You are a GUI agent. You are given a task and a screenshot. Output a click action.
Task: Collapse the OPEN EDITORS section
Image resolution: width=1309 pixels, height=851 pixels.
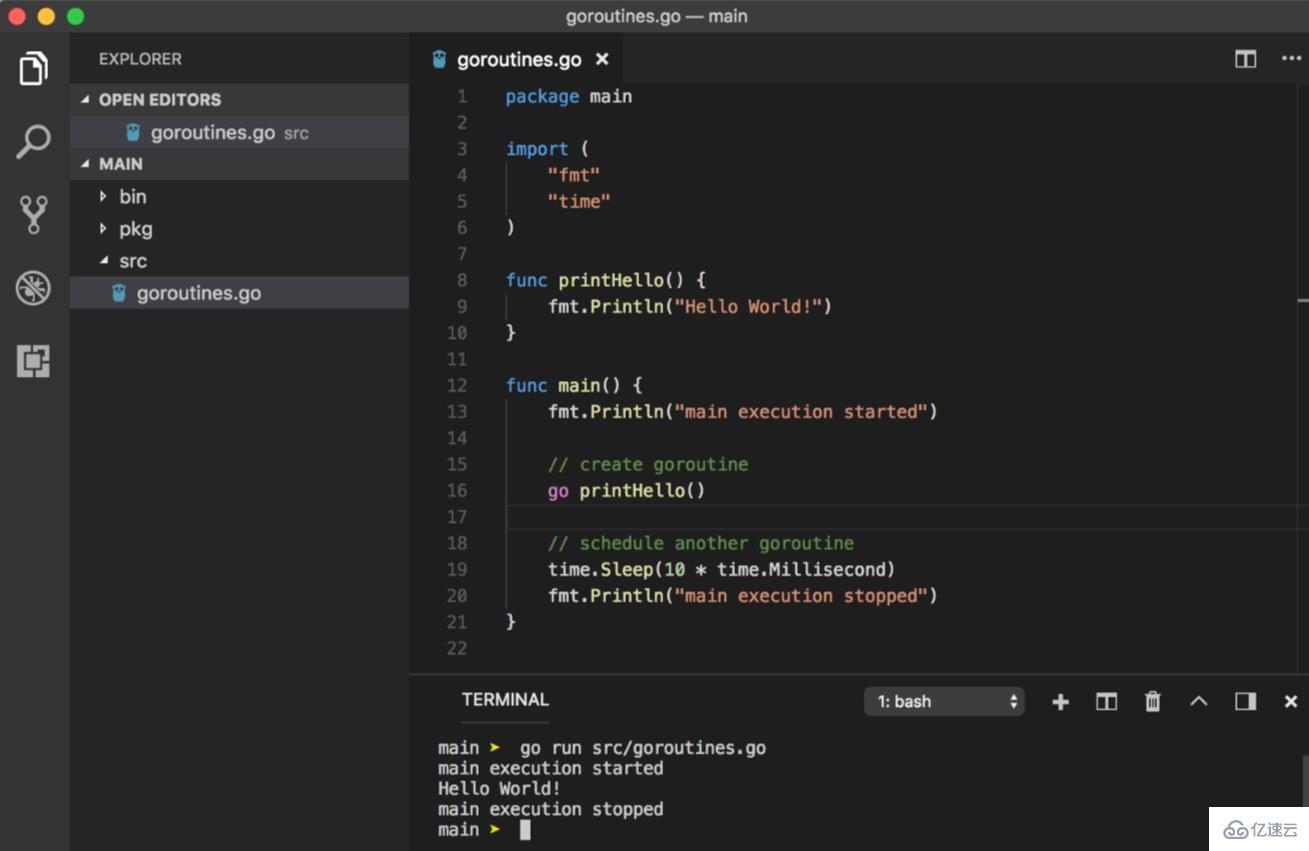pyautogui.click(x=159, y=100)
